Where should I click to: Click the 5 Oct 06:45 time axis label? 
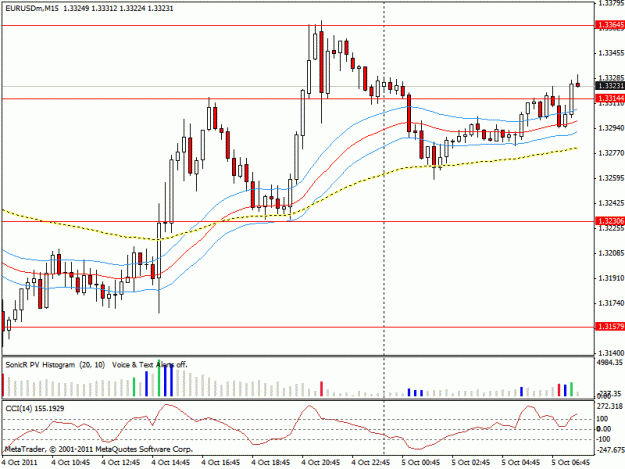point(571,463)
